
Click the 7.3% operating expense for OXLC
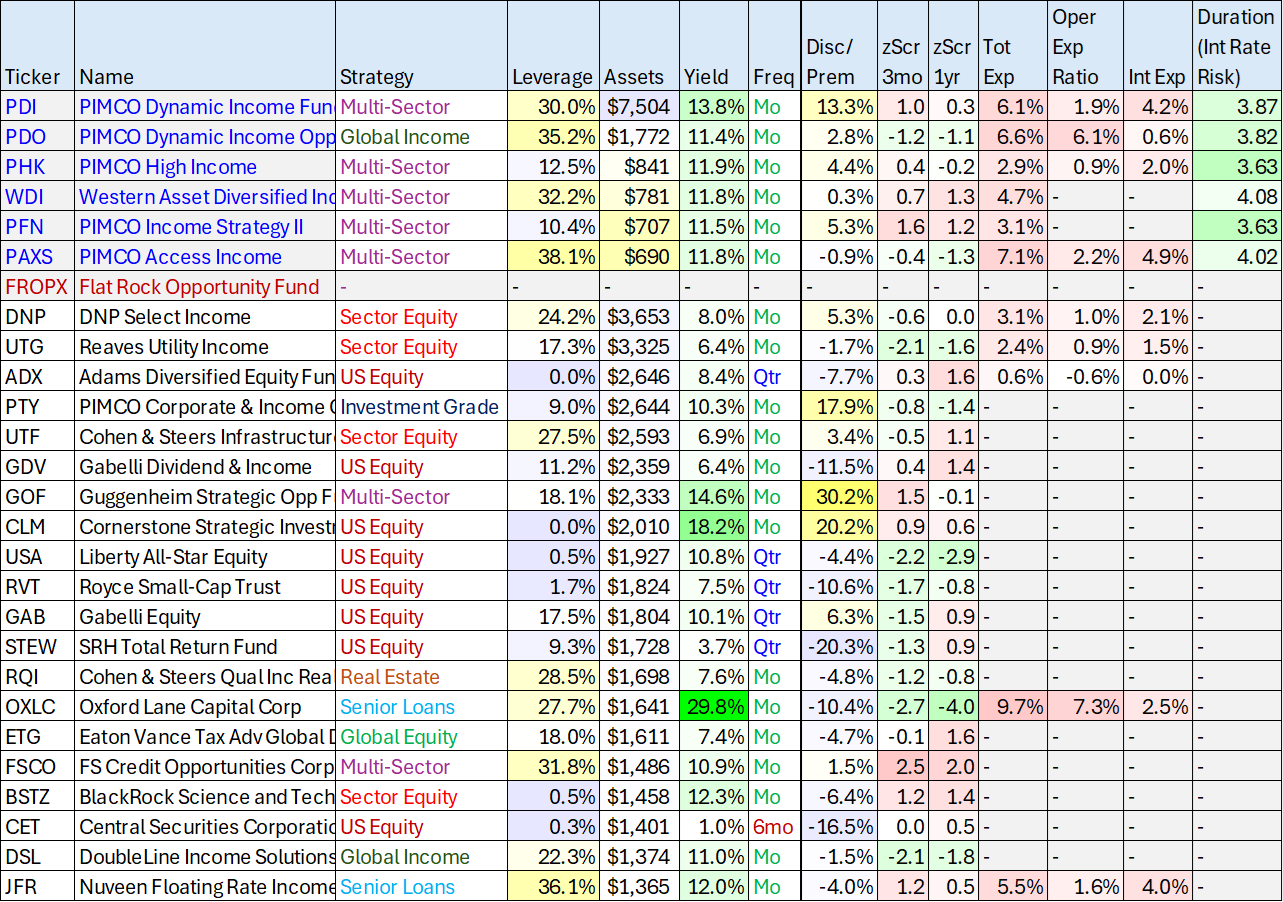pos(1085,707)
